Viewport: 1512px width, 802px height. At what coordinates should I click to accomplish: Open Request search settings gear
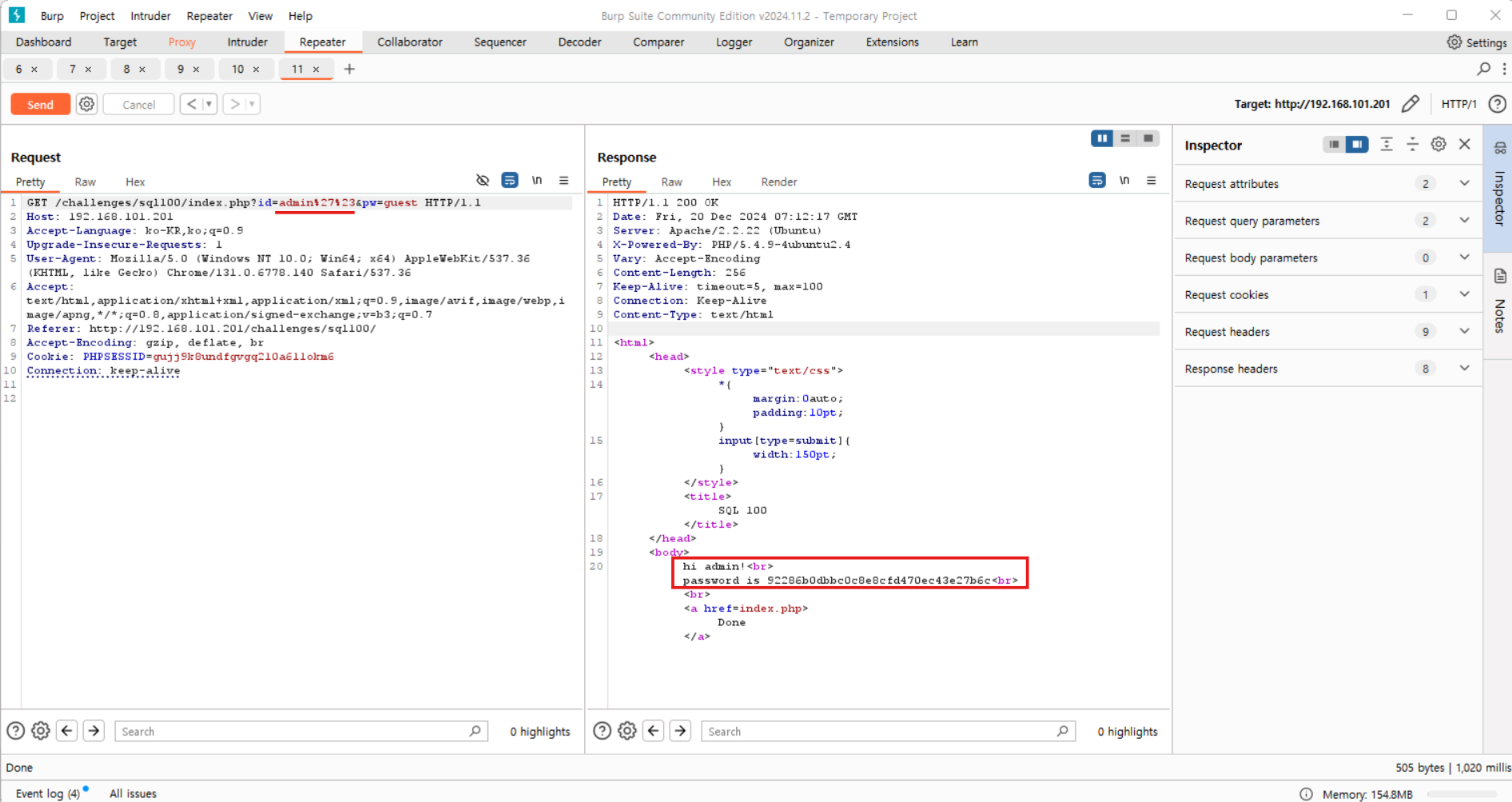(x=41, y=731)
